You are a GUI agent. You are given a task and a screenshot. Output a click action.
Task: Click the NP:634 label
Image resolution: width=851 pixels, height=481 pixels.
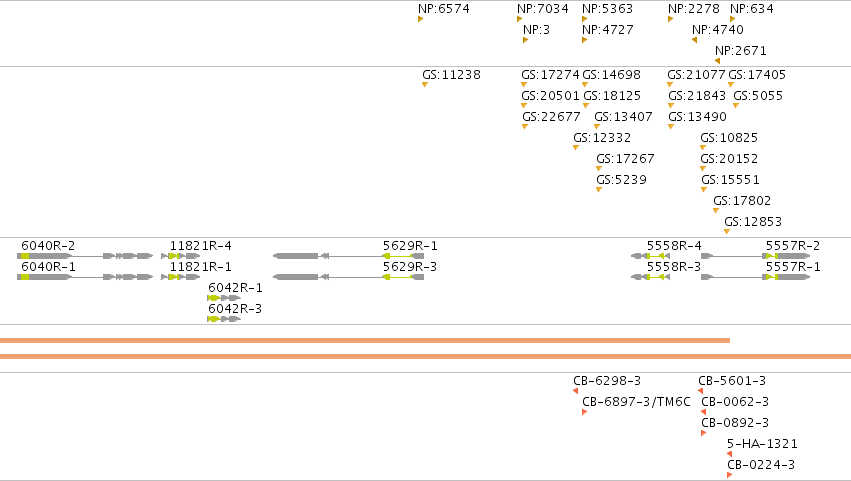[x=752, y=9]
